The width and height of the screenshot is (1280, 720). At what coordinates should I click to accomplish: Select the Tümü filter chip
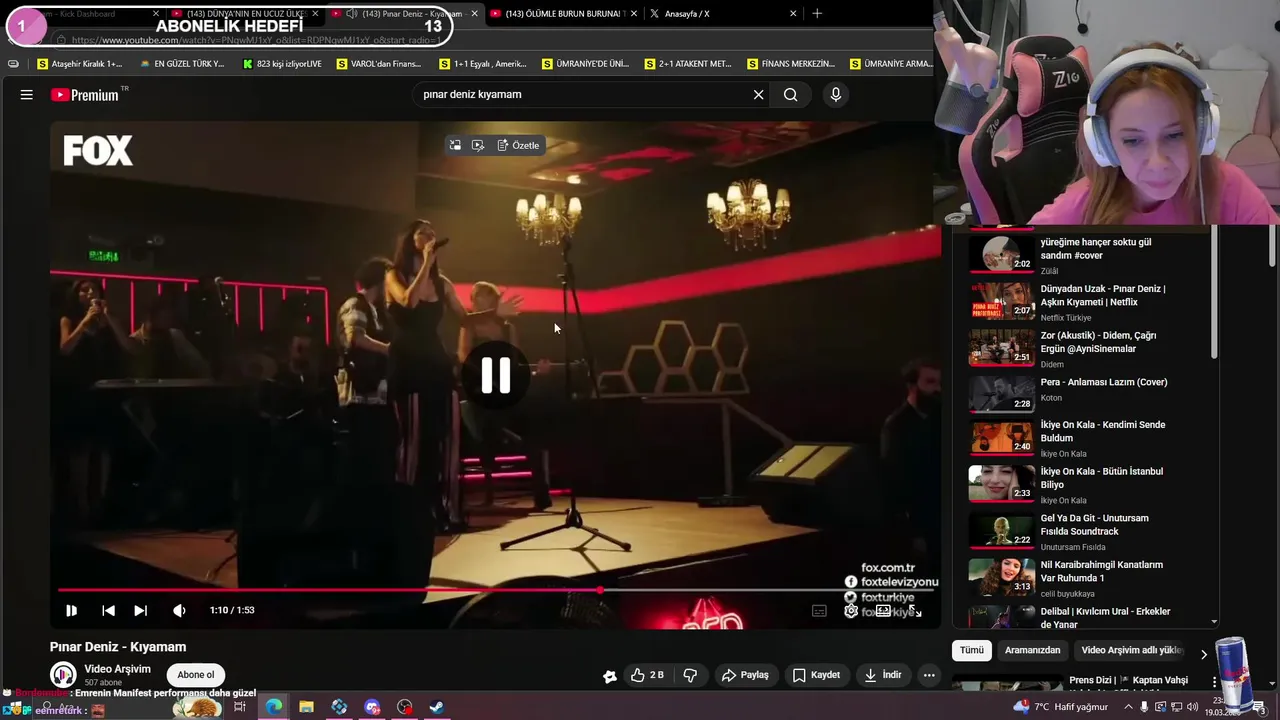click(972, 650)
